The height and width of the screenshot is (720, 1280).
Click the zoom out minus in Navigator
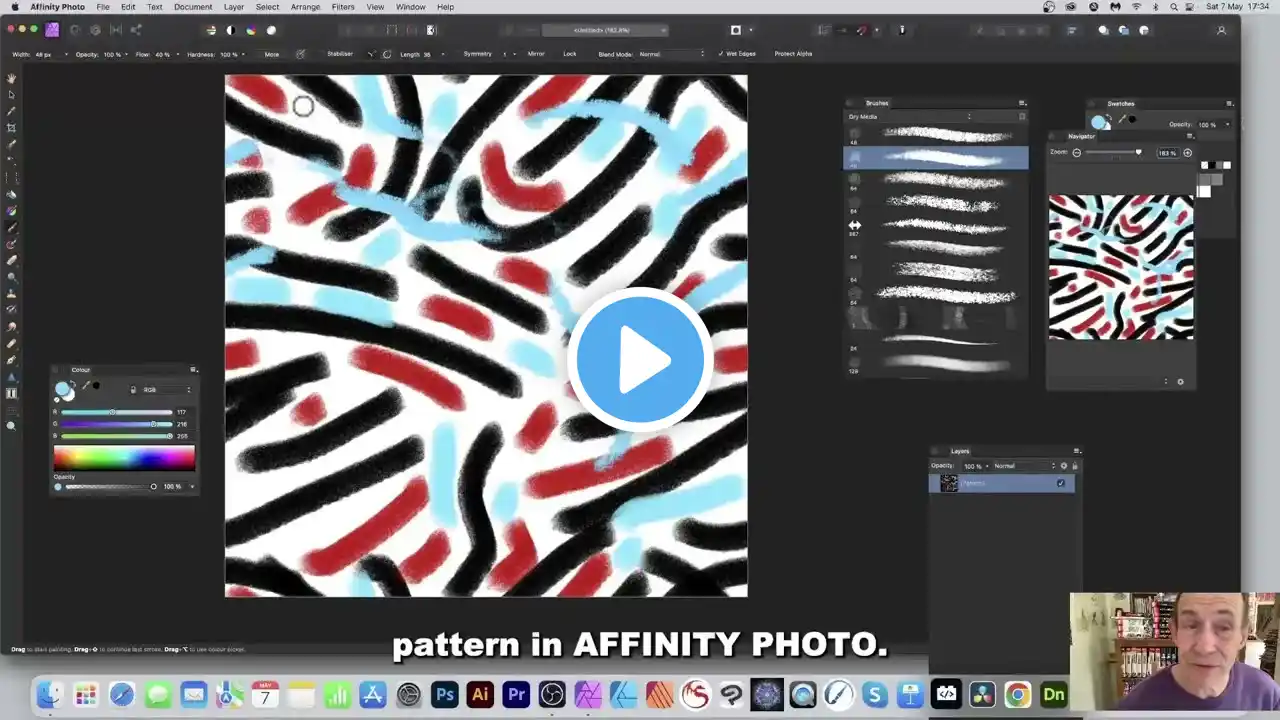1077,153
